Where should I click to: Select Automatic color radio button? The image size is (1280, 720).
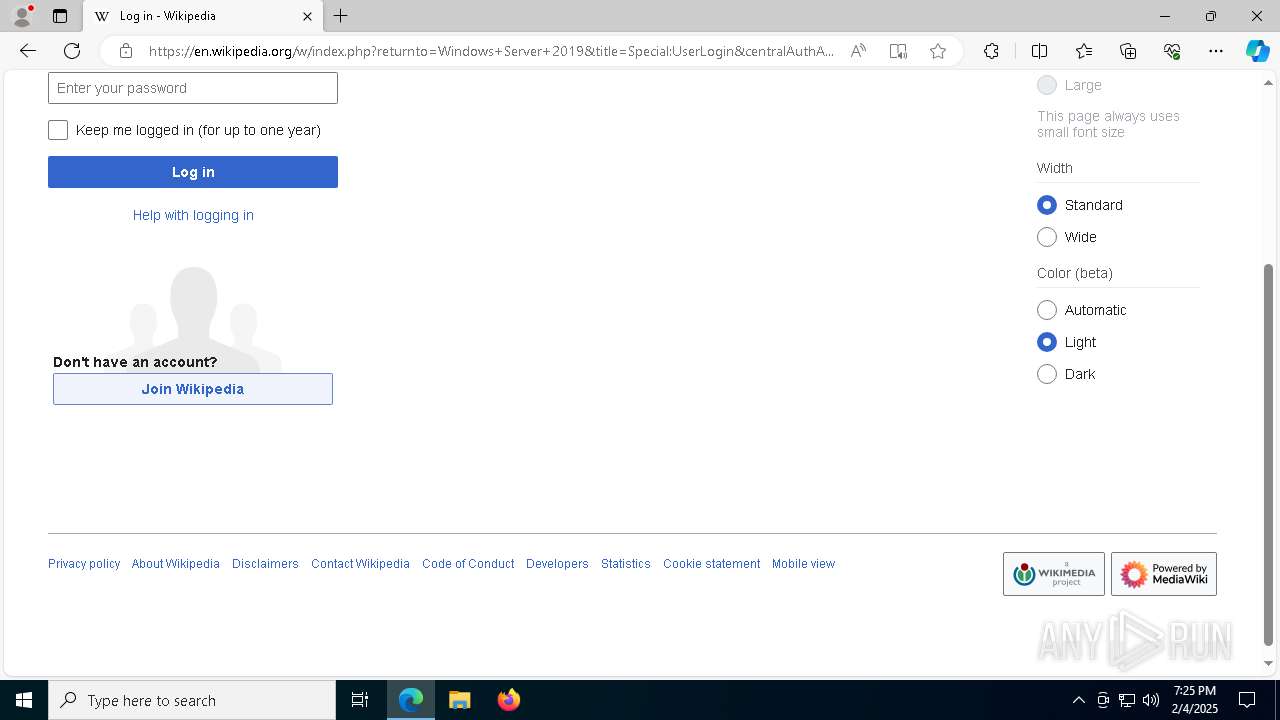click(x=1047, y=310)
